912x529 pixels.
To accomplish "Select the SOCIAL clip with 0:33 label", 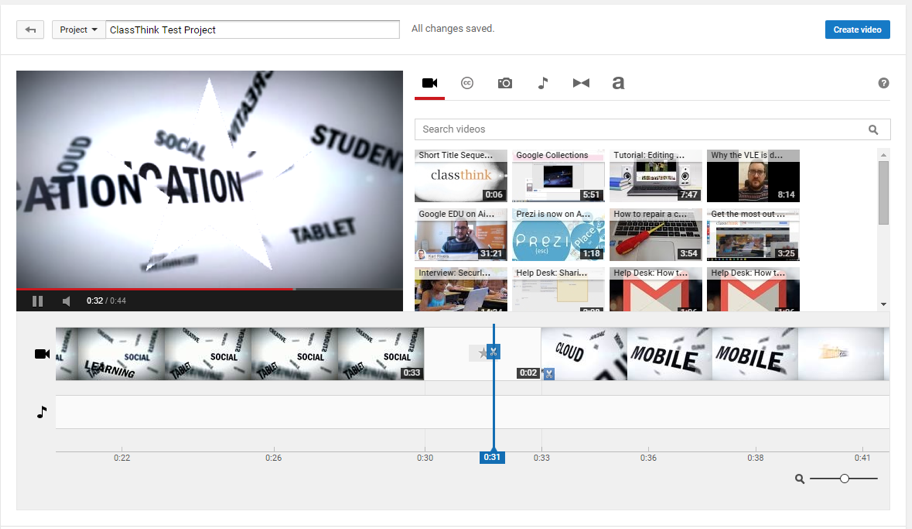I will coord(380,353).
